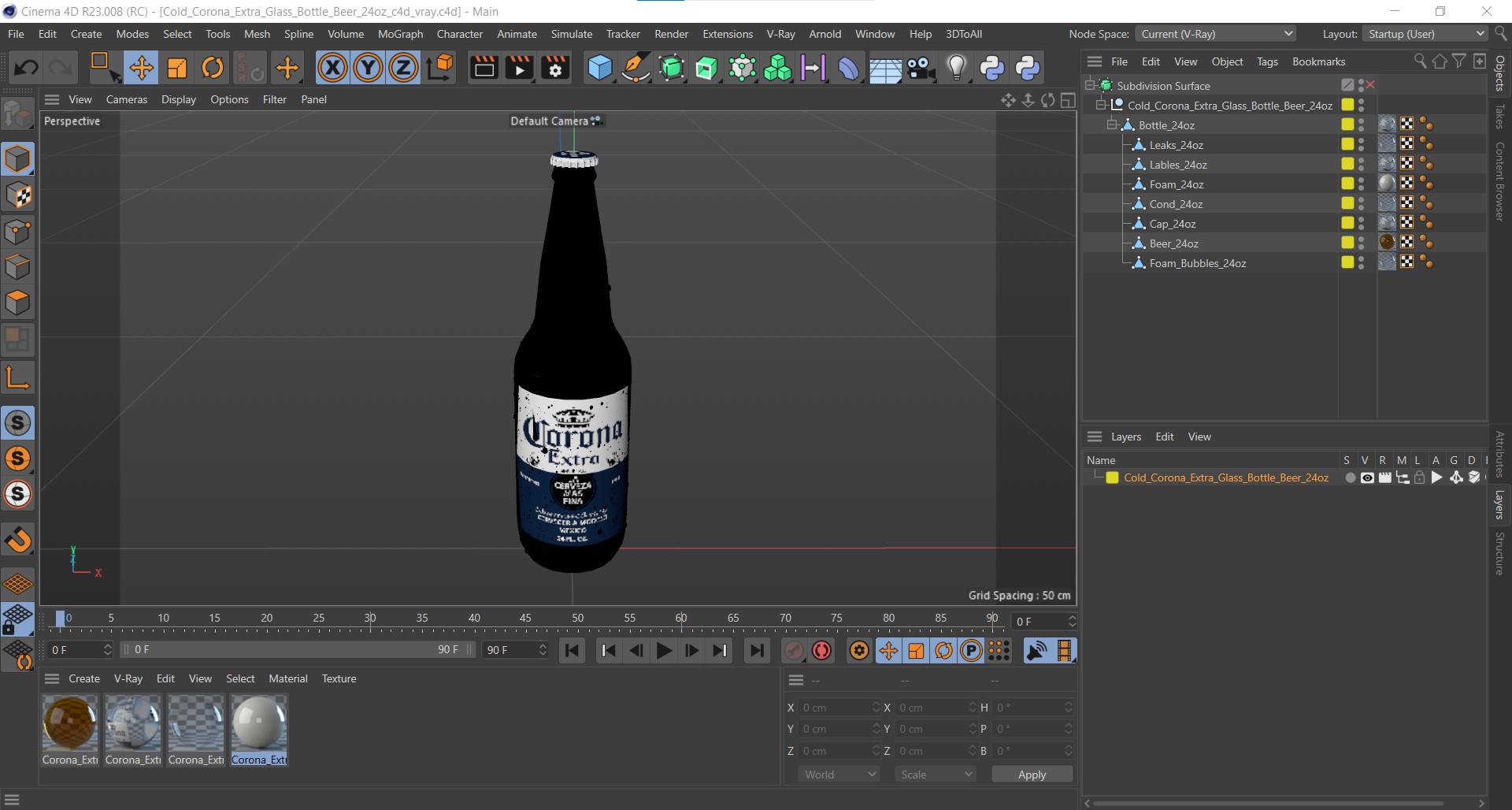Image resolution: width=1512 pixels, height=810 pixels.
Task: Add a Camera object
Action: 921,68
